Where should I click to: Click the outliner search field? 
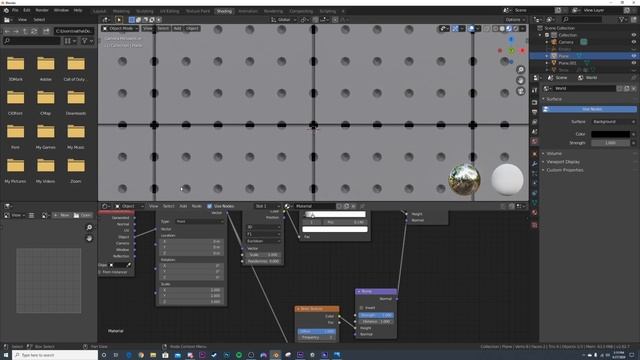click(x=581, y=20)
